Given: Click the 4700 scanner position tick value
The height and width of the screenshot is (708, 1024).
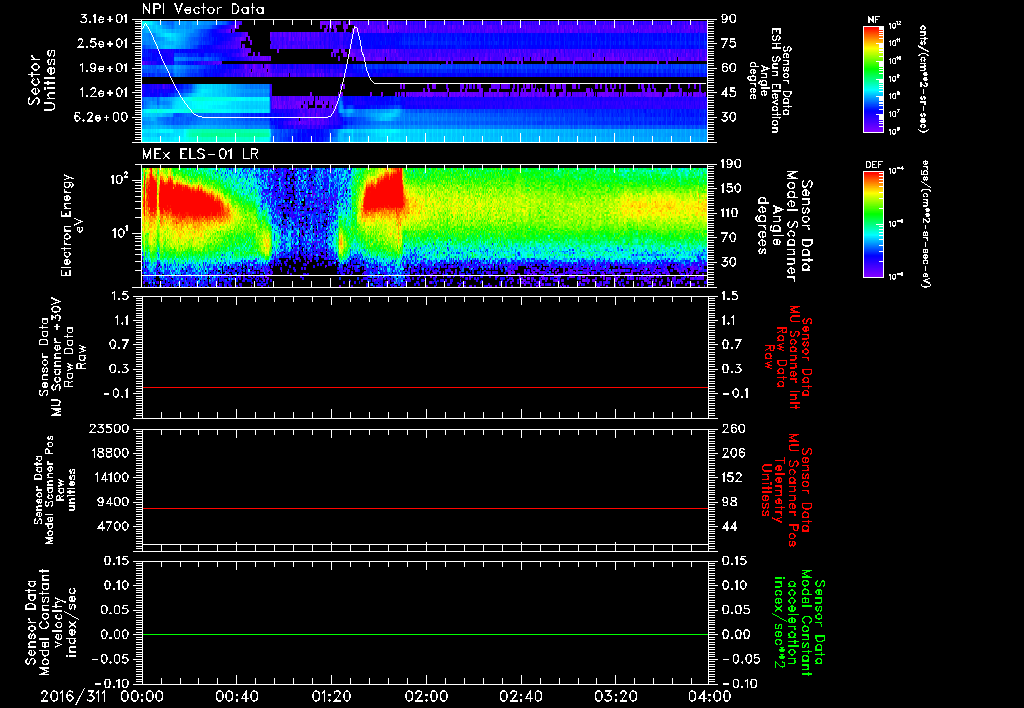Looking at the screenshot, I should (x=112, y=526).
